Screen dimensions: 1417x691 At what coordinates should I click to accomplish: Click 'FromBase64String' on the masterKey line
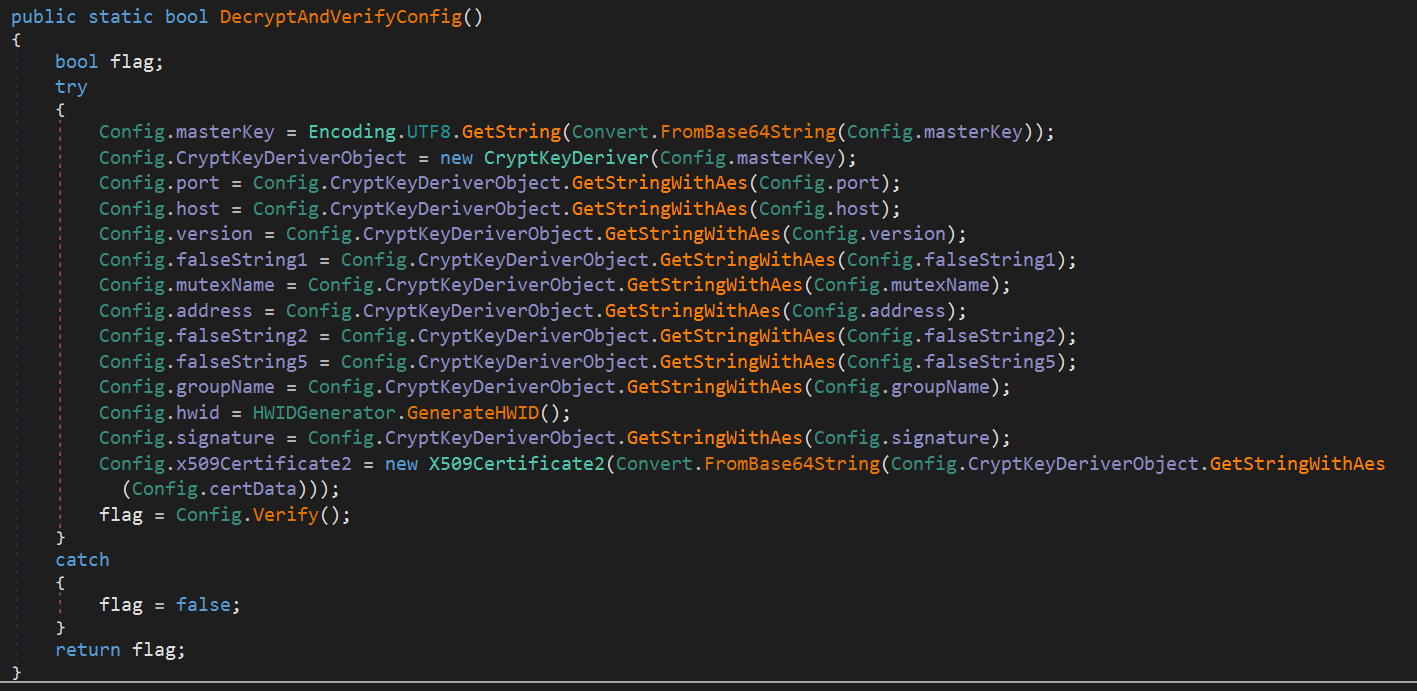coord(747,132)
